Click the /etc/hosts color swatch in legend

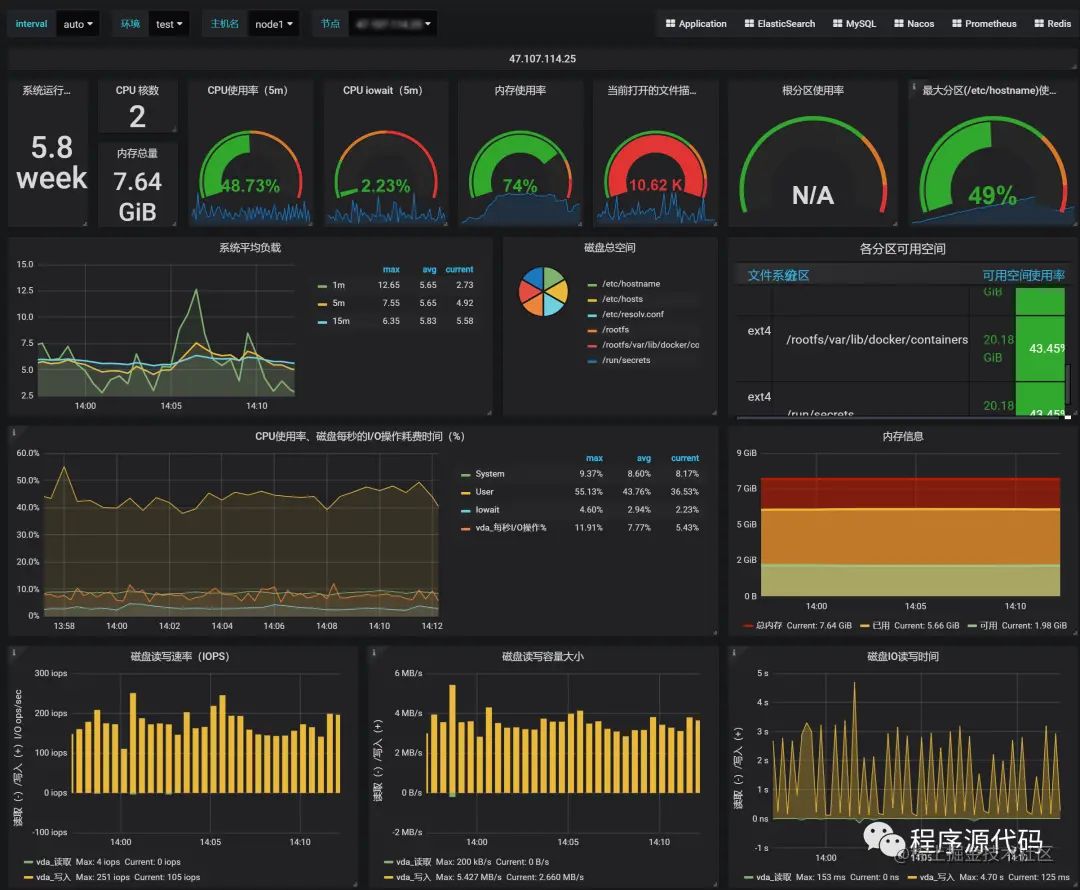coord(592,300)
